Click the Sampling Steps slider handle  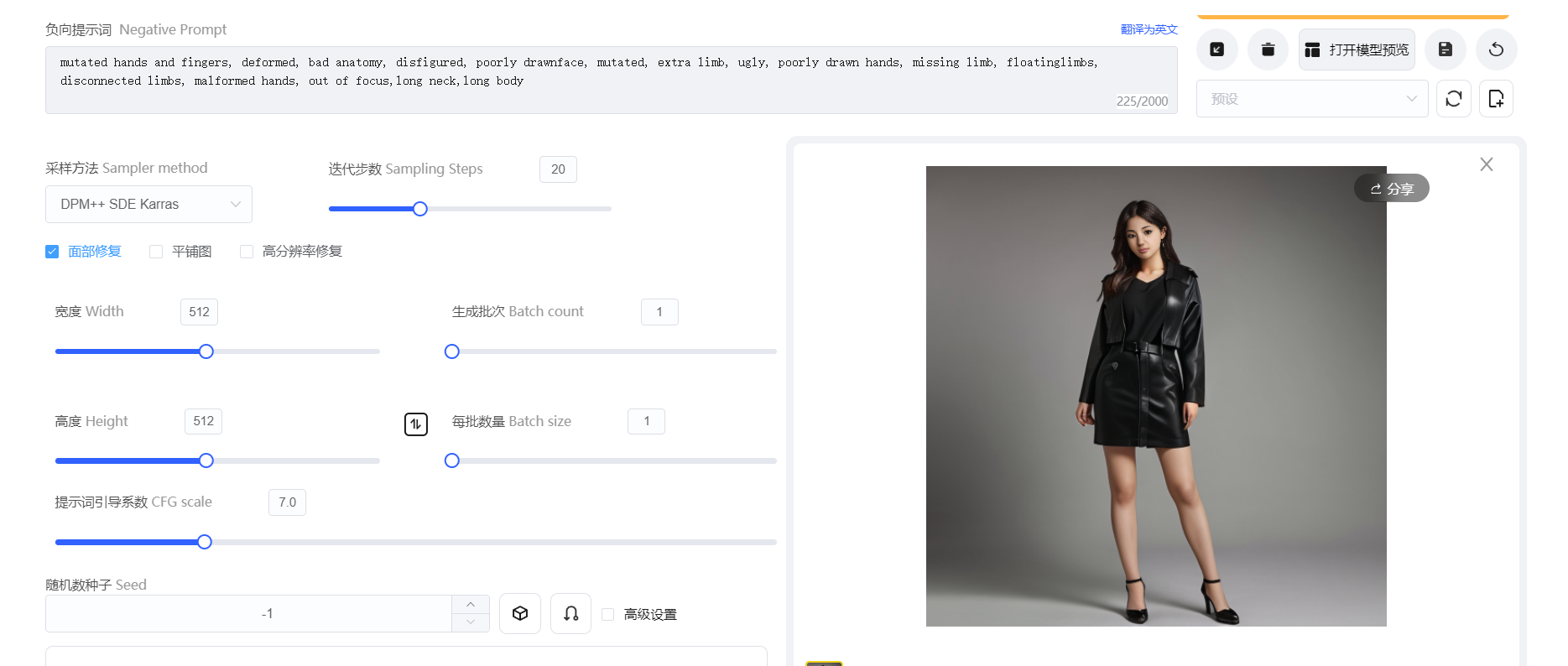tap(420, 209)
